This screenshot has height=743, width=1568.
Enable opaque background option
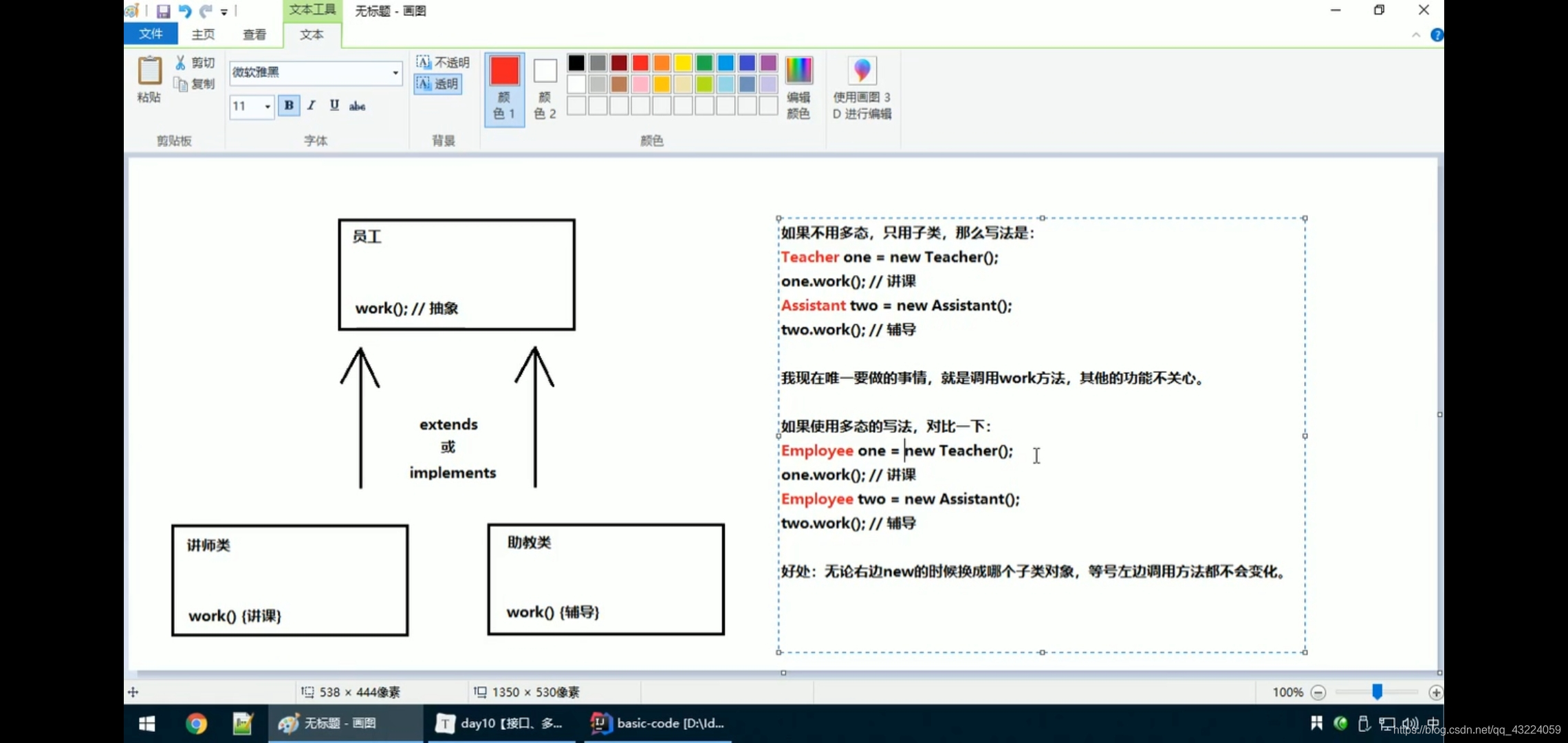click(x=443, y=63)
